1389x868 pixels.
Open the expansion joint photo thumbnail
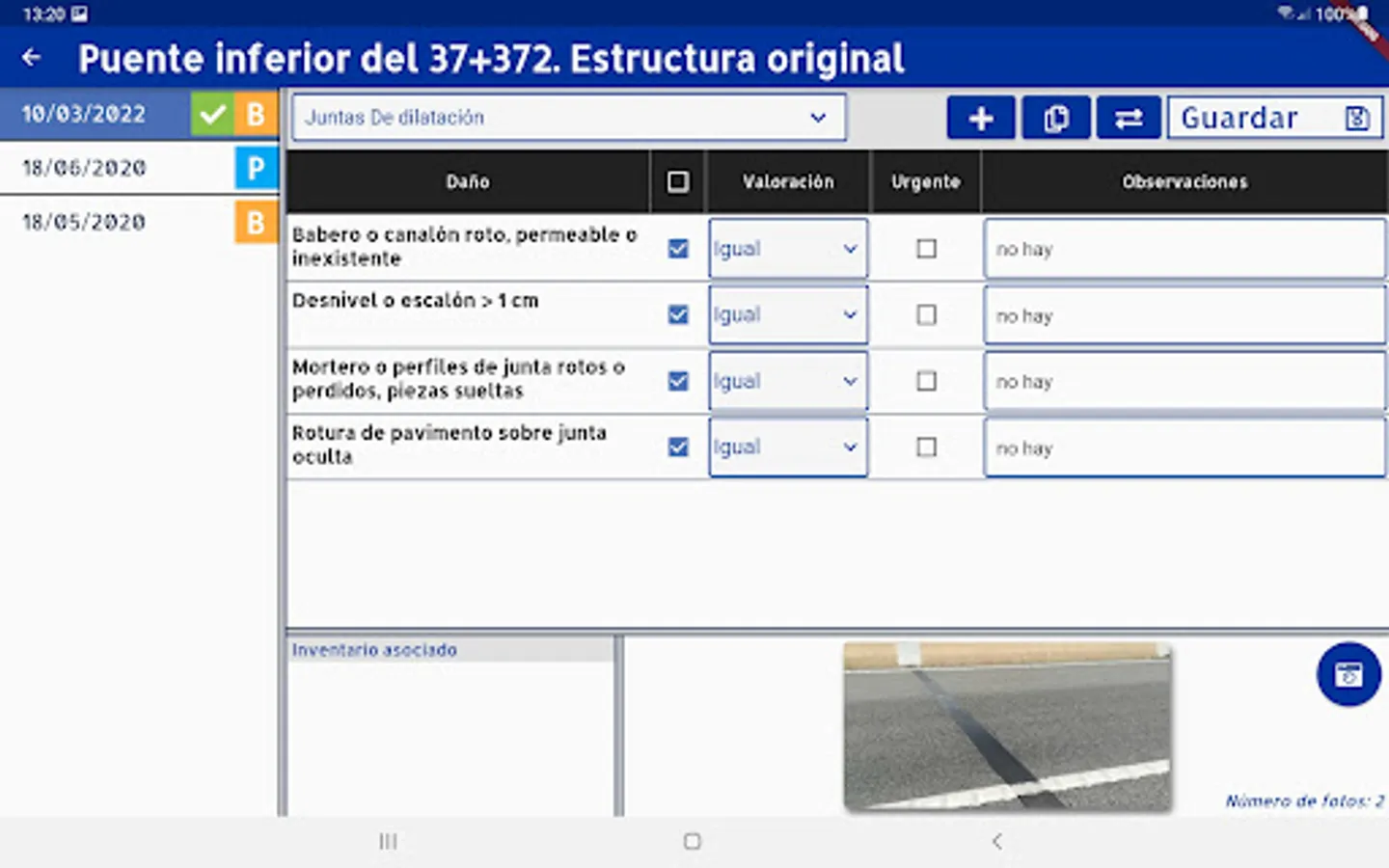click(x=1007, y=726)
